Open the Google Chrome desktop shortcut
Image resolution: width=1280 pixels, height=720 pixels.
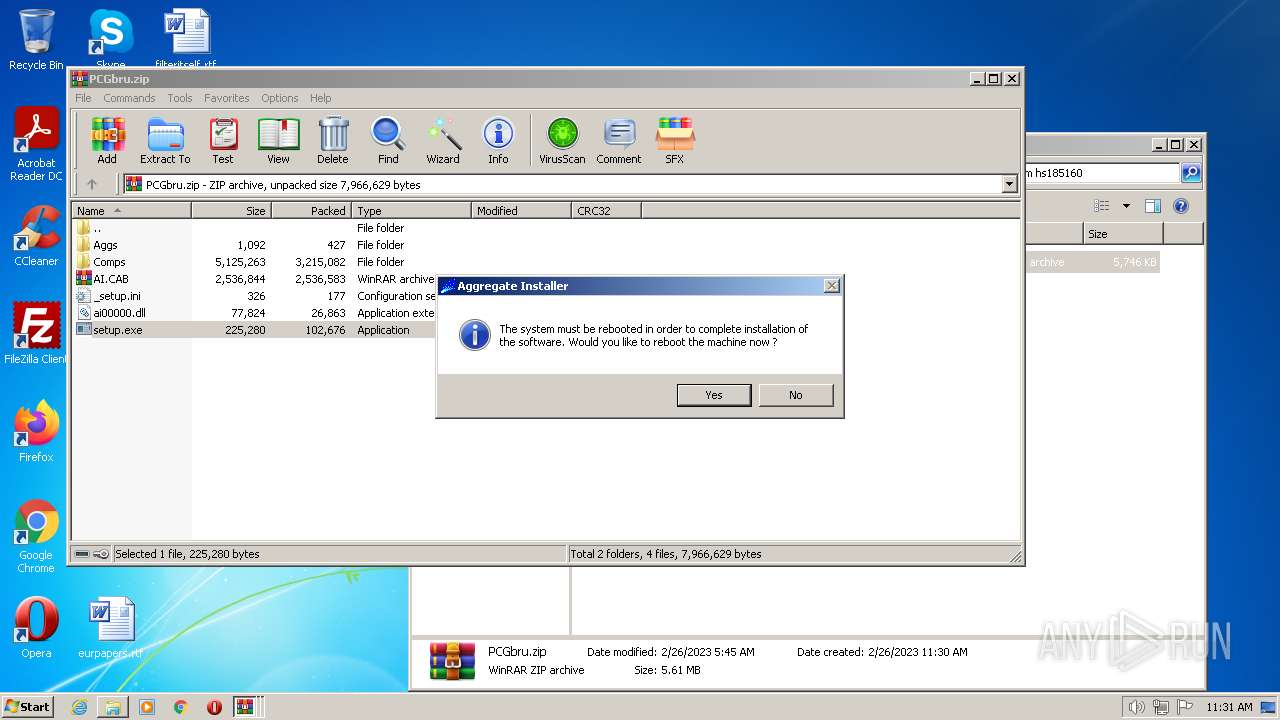click(x=36, y=537)
